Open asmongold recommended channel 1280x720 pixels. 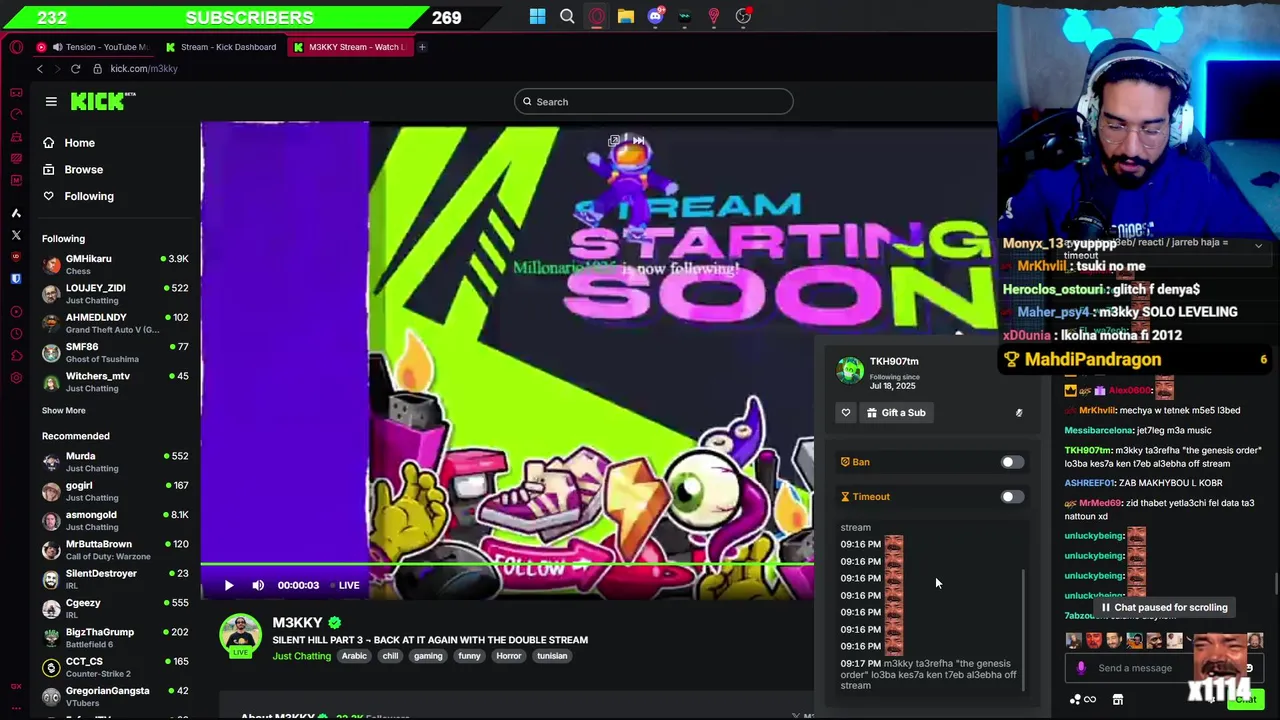[x=115, y=520]
